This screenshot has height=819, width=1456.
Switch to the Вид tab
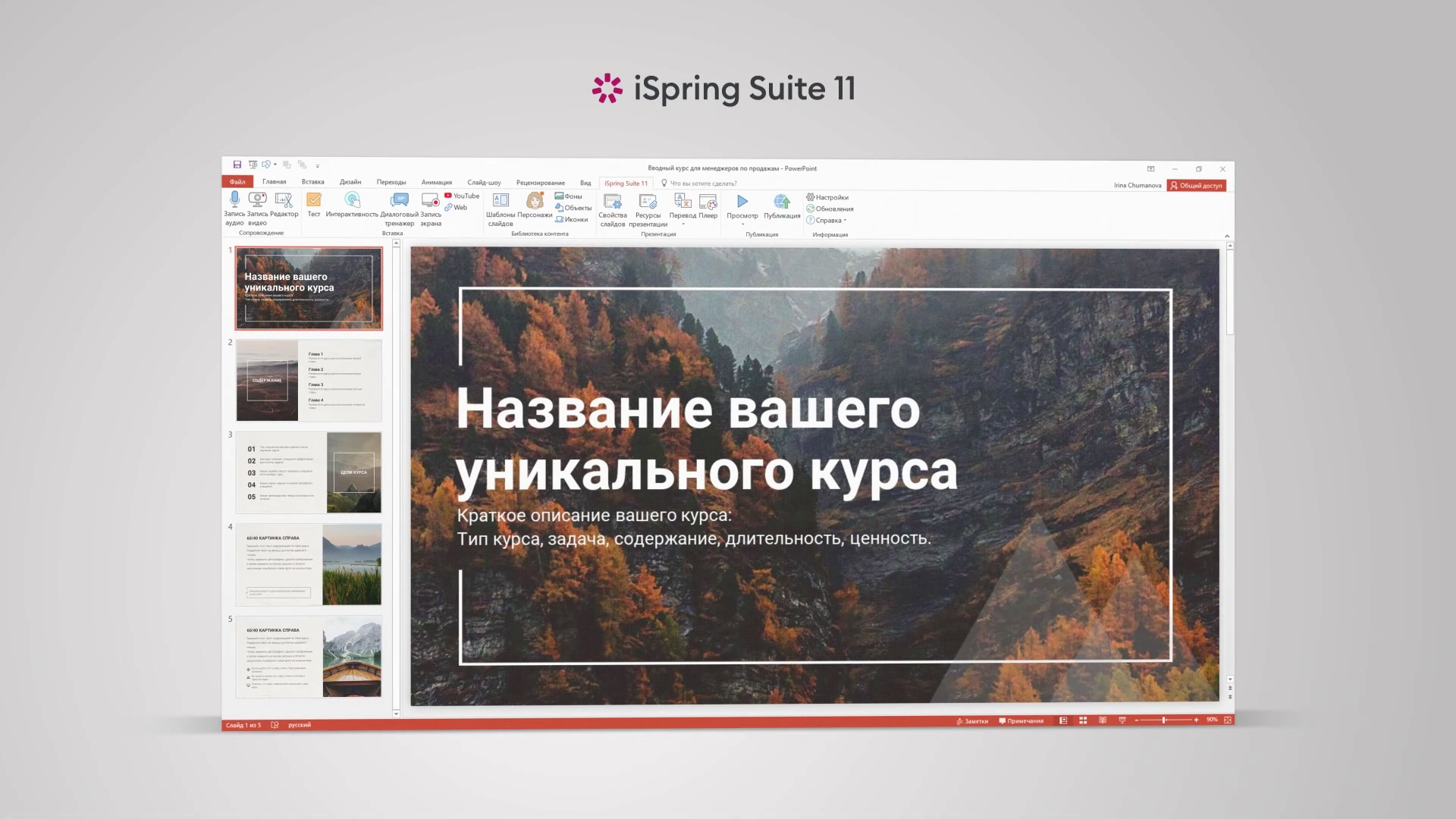coord(585,183)
